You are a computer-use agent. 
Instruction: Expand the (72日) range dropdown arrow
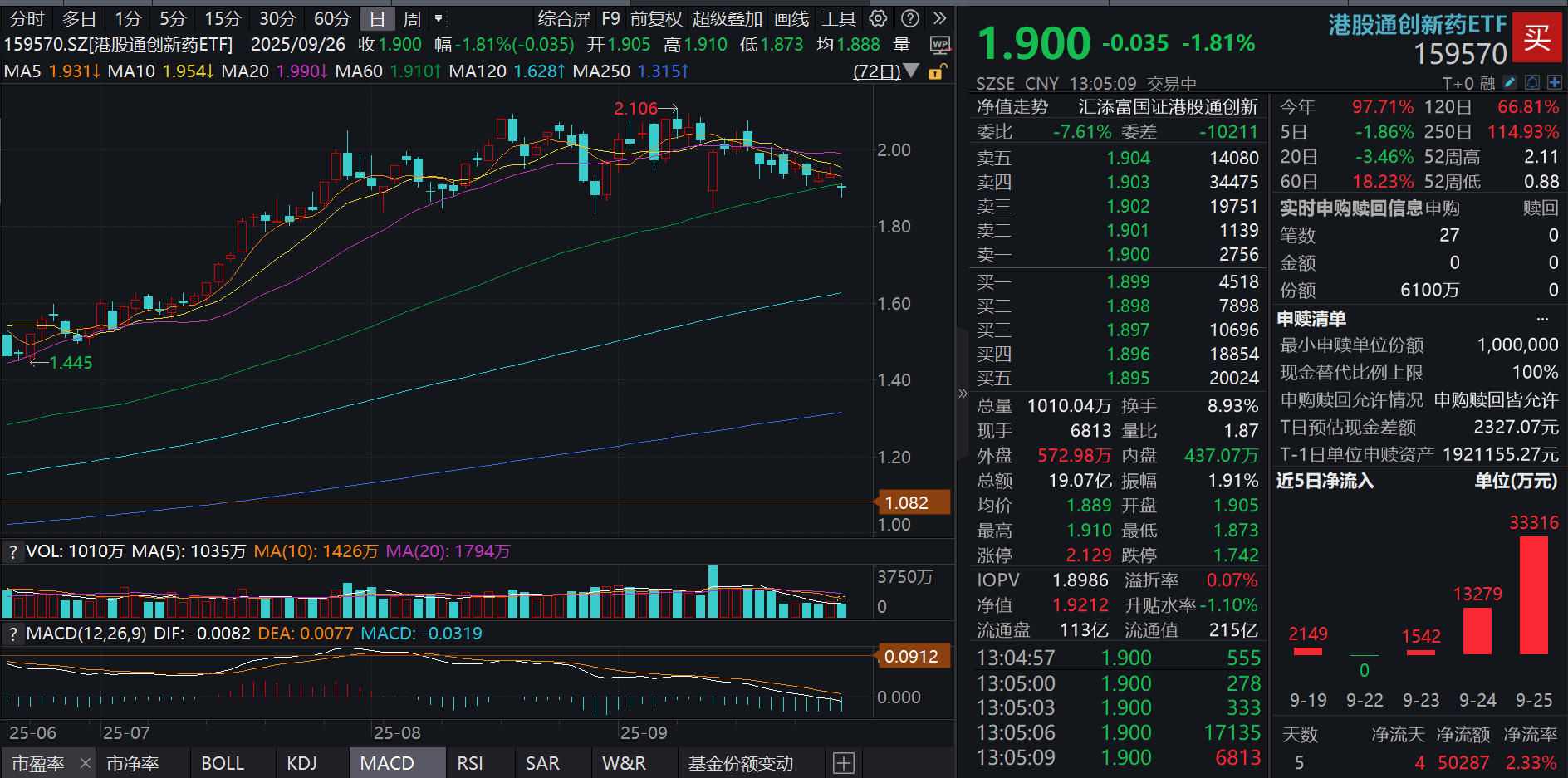912,71
